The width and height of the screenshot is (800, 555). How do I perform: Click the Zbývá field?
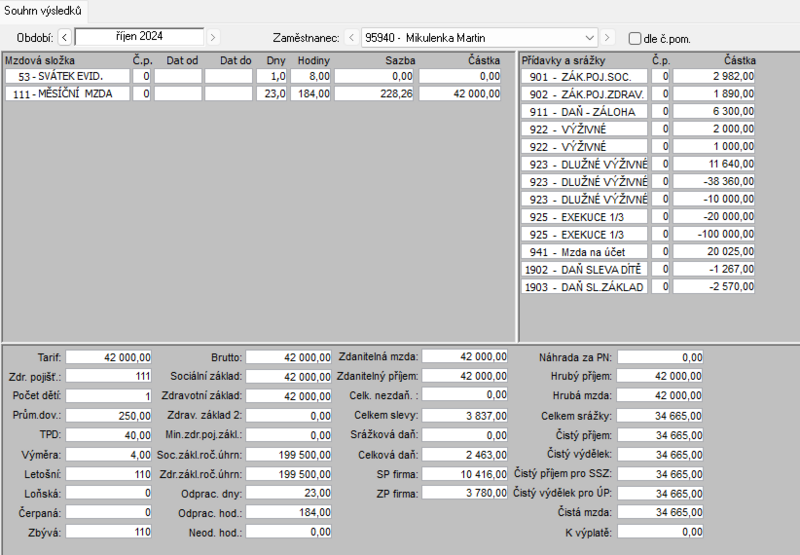click(108, 532)
